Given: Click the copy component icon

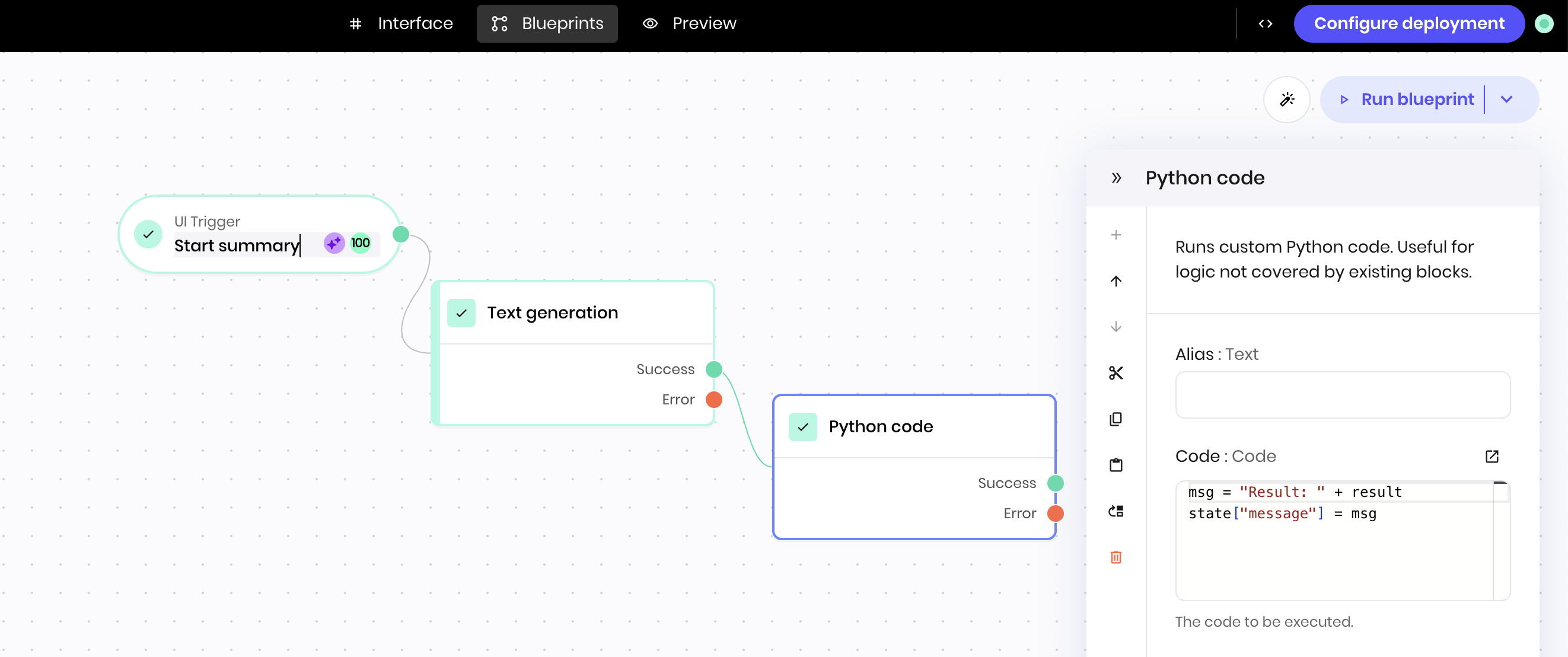Looking at the screenshot, I should point(1115,419).
